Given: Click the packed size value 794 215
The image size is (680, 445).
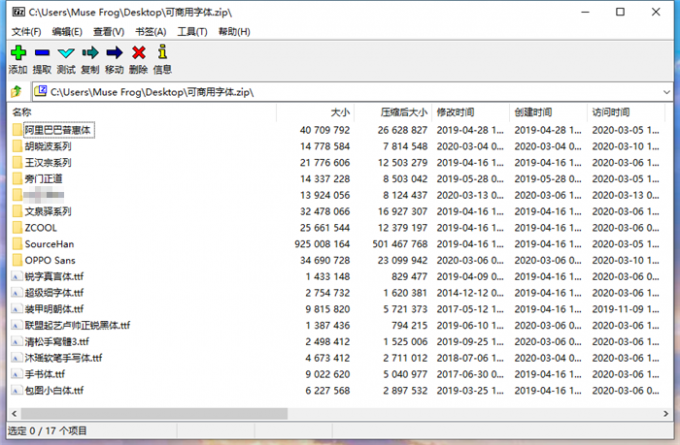Looking at the screenshot, I should pos(409,325).
